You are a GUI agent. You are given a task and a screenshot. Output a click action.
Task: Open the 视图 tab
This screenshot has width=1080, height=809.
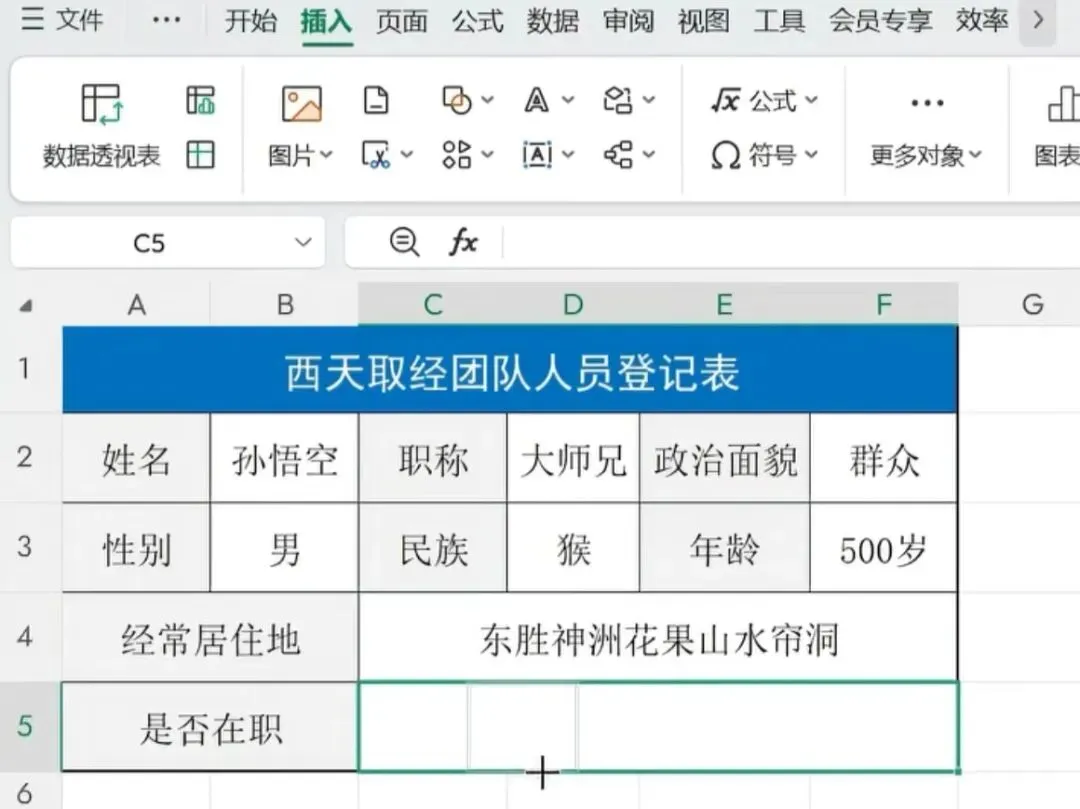pos(703,21)
